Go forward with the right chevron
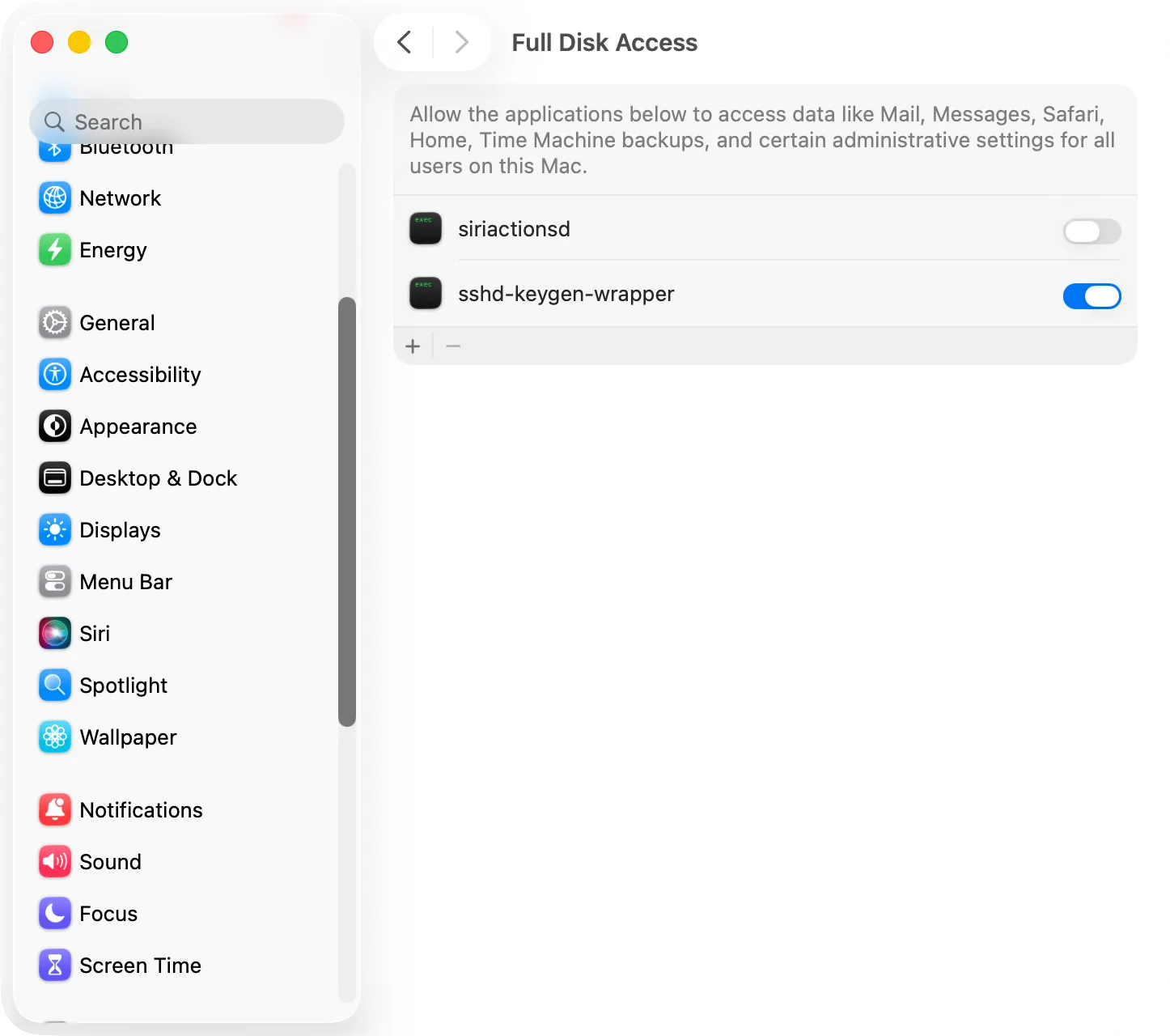 tap(461, 42)
